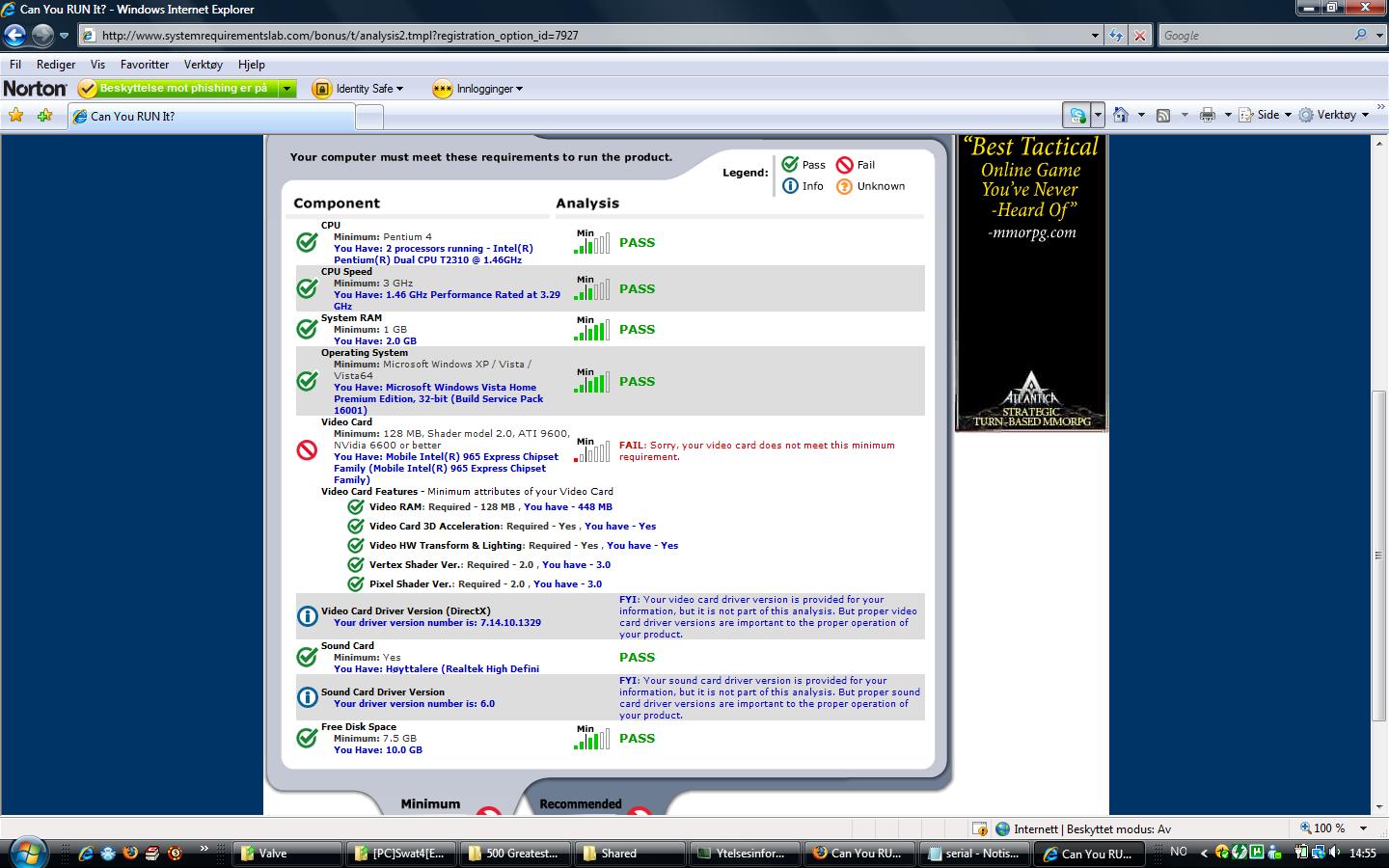The height and width of the screenshot is (868, 1389).
Task: Click the Innlogginger yellow card icon
Action: click(442, 89)
